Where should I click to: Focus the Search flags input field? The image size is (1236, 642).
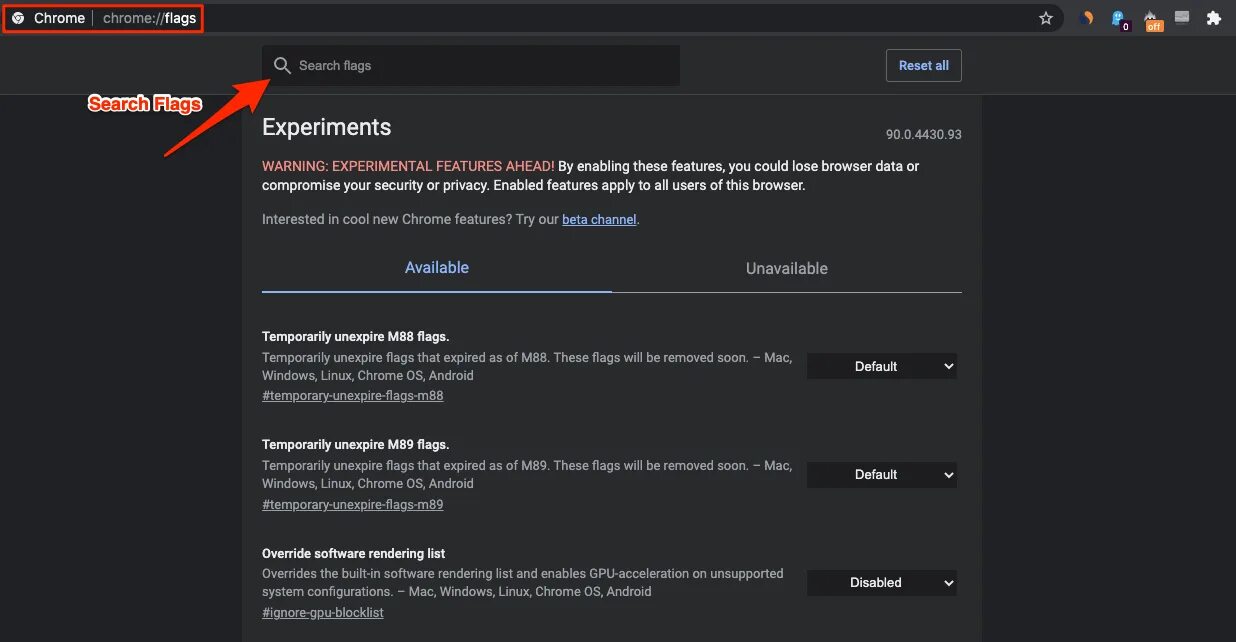480,66
